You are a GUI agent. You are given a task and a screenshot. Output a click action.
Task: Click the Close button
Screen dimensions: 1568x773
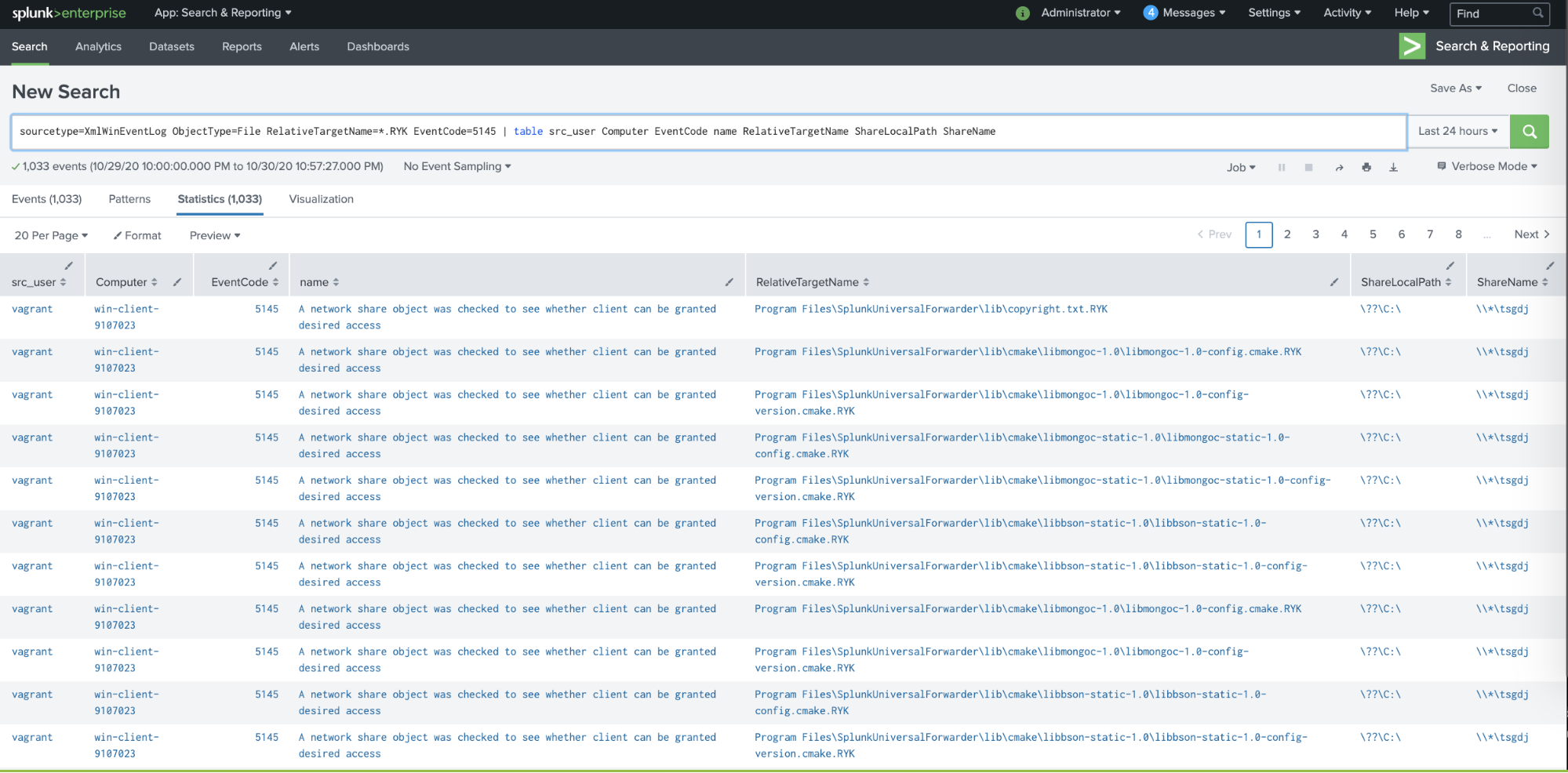pos(1522,89)
